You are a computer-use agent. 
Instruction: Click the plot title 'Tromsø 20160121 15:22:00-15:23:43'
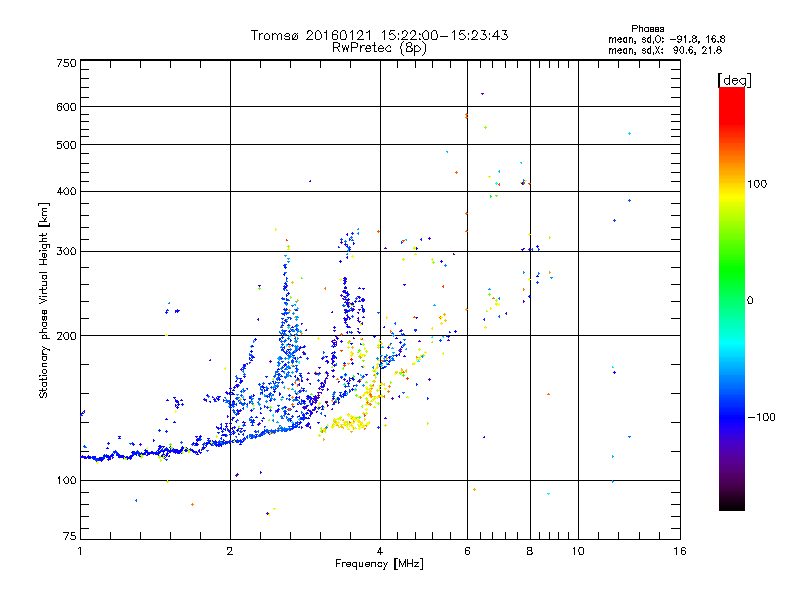coord(379,35)
